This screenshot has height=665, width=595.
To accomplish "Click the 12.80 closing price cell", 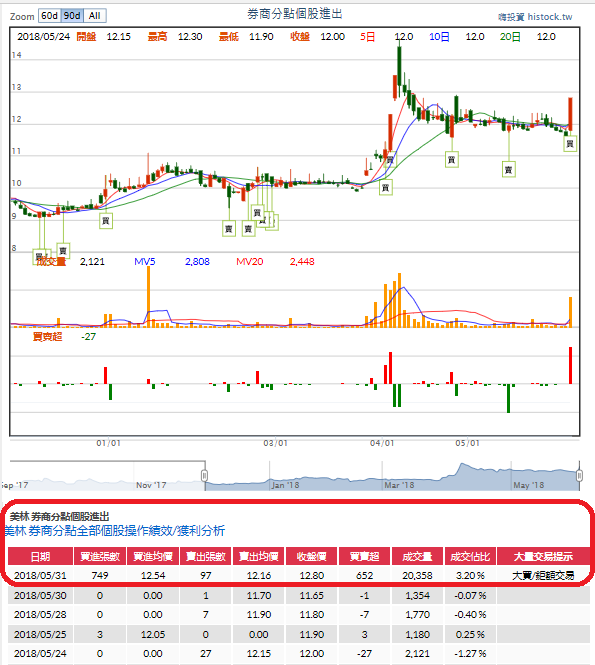I will point(312,576).
